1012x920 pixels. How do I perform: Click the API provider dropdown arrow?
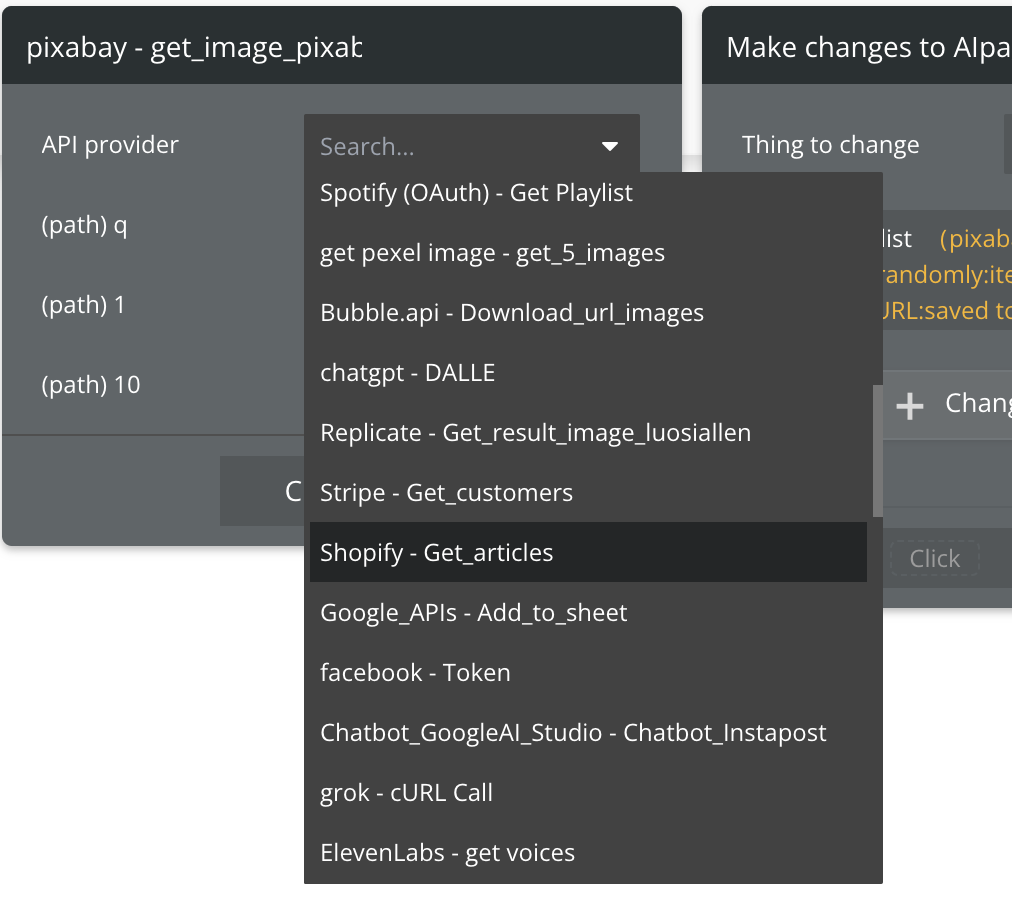609,147
